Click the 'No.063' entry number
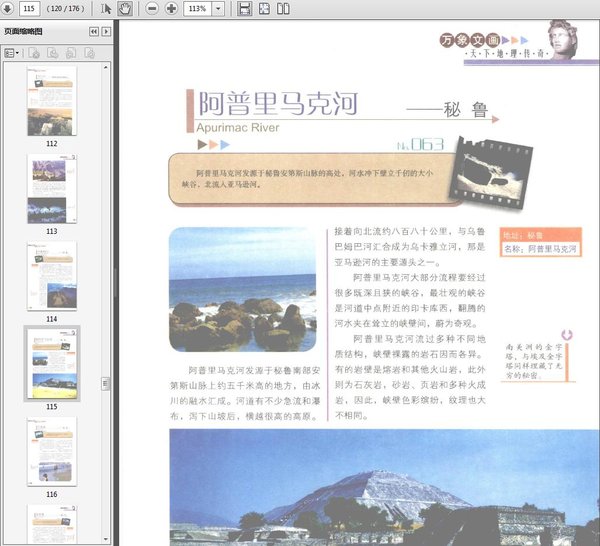The image size is (600, 546). [x=421, y=145]
